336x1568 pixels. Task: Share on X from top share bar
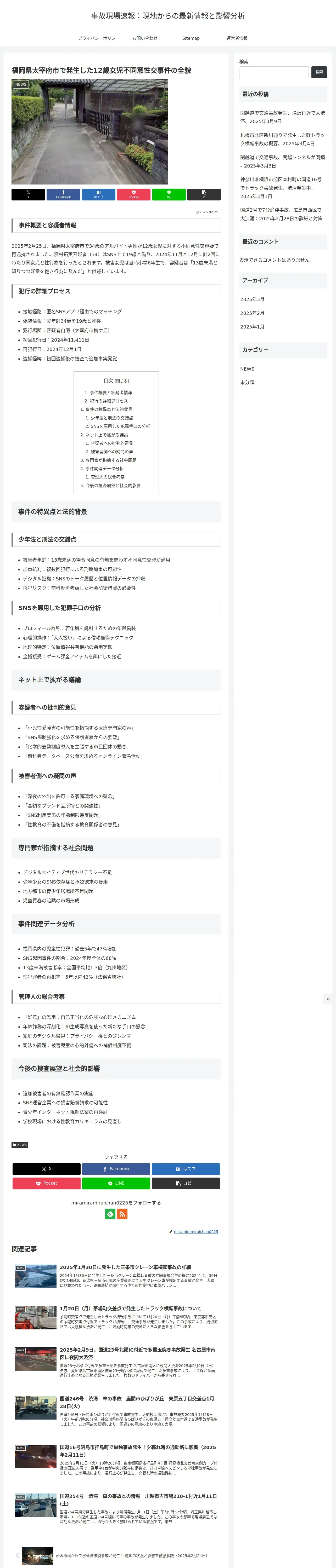pos(28,194)
